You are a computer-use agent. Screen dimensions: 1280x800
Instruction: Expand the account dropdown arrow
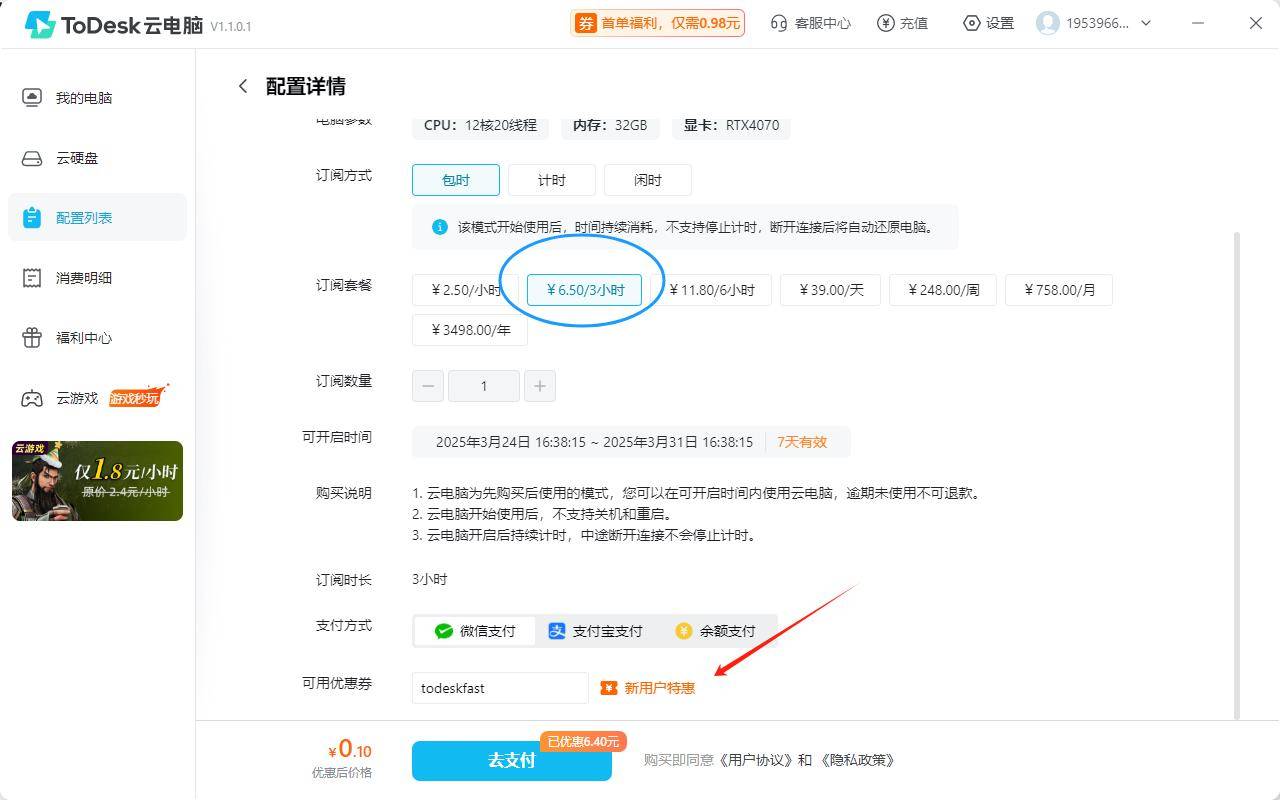click(x=1146, y=23)
